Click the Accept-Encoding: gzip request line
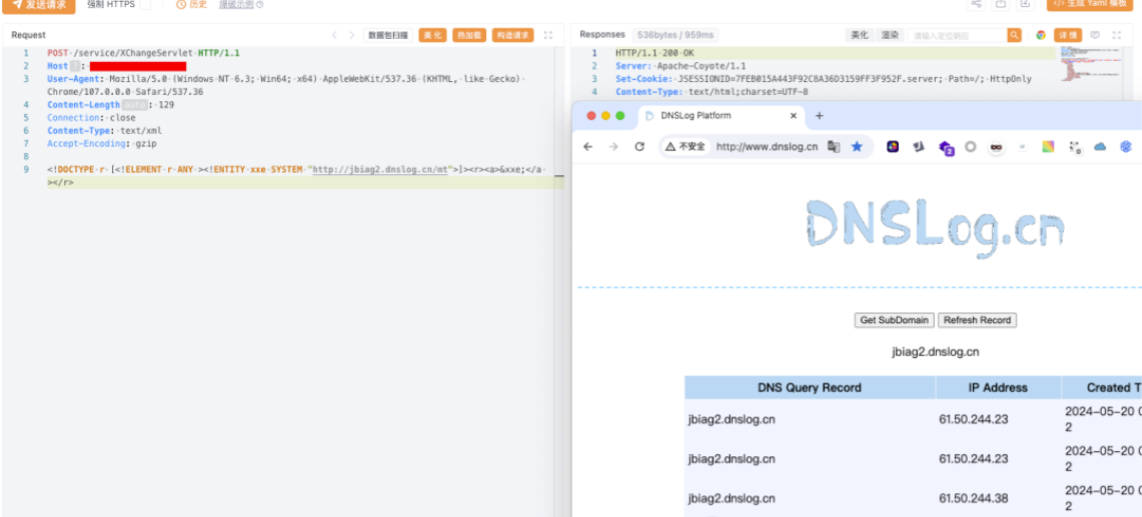Image resolution: width=1142 pixels, height=517 pixels. pyautogui.click(x=102, y=143)
